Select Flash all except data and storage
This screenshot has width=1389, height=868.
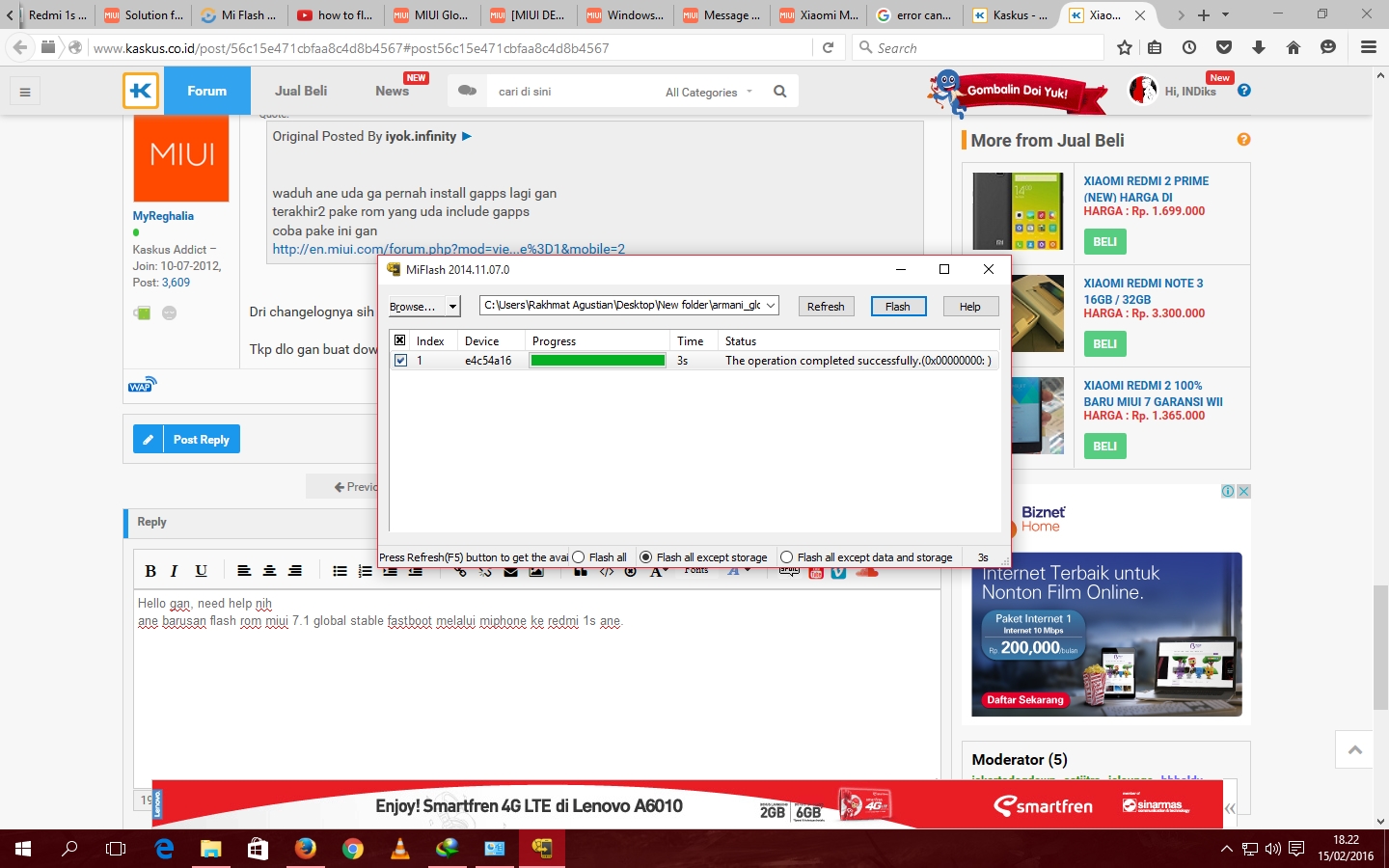pyautogui.click(x=787, y=557)
